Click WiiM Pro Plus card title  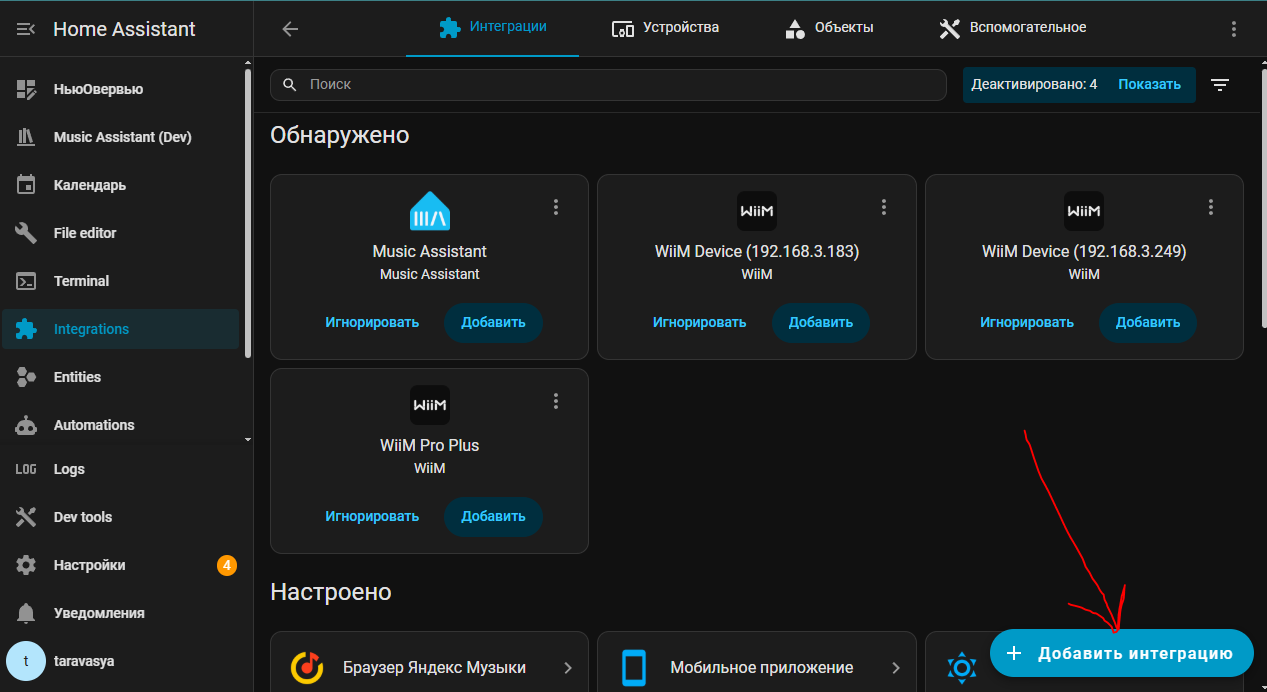pyautogui.click(x=430, y=446)
